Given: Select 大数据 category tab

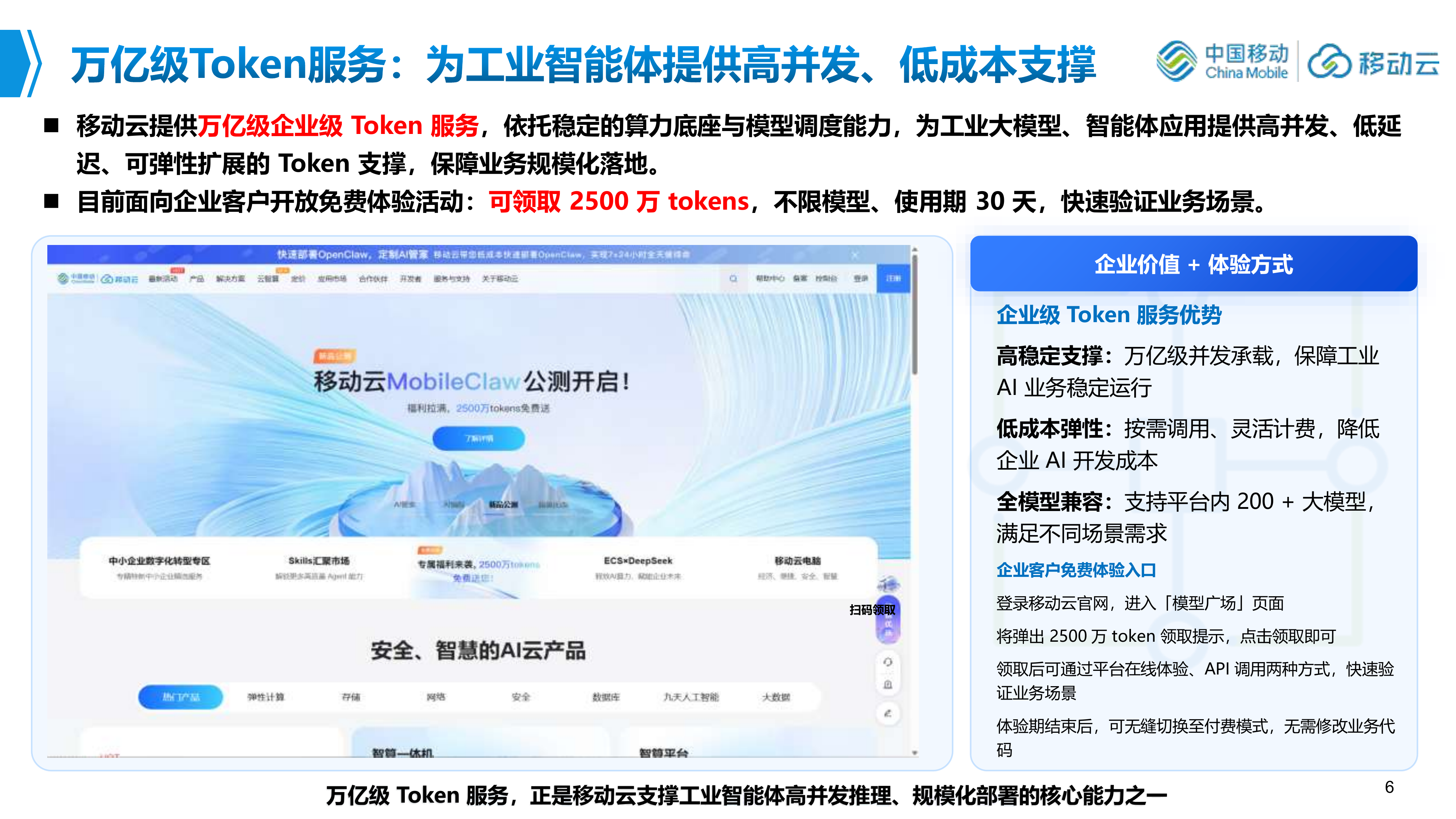Looking at the screenshot, I should [776, 697].
